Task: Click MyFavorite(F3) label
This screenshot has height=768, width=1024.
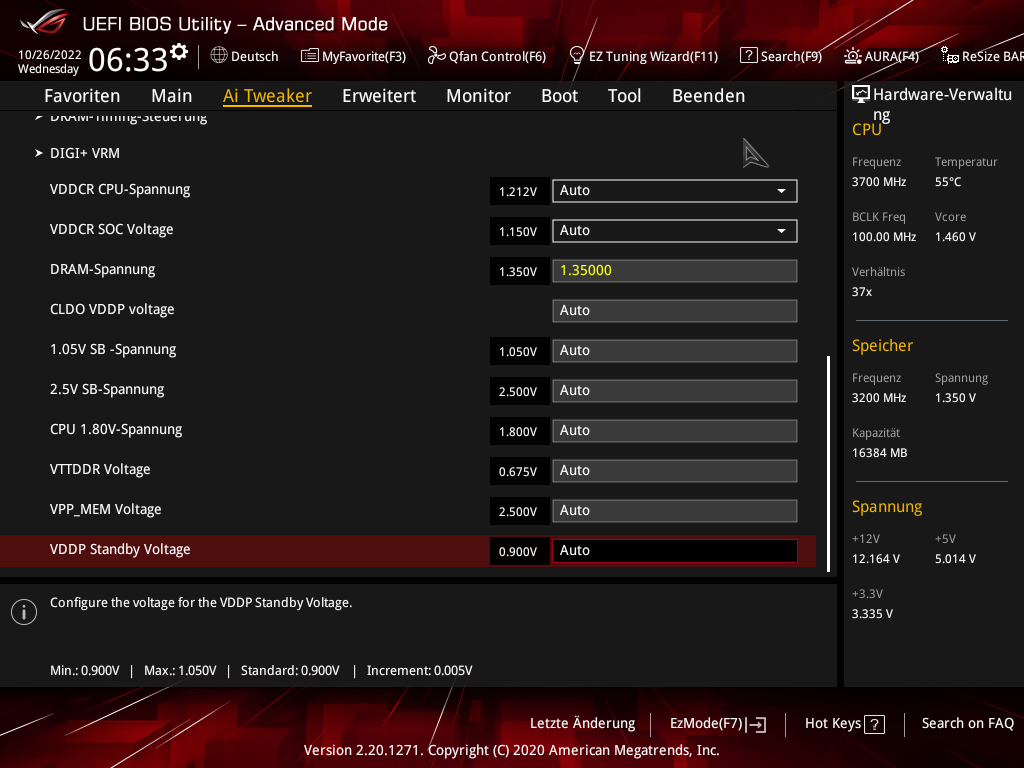Action: pos(364,57)
